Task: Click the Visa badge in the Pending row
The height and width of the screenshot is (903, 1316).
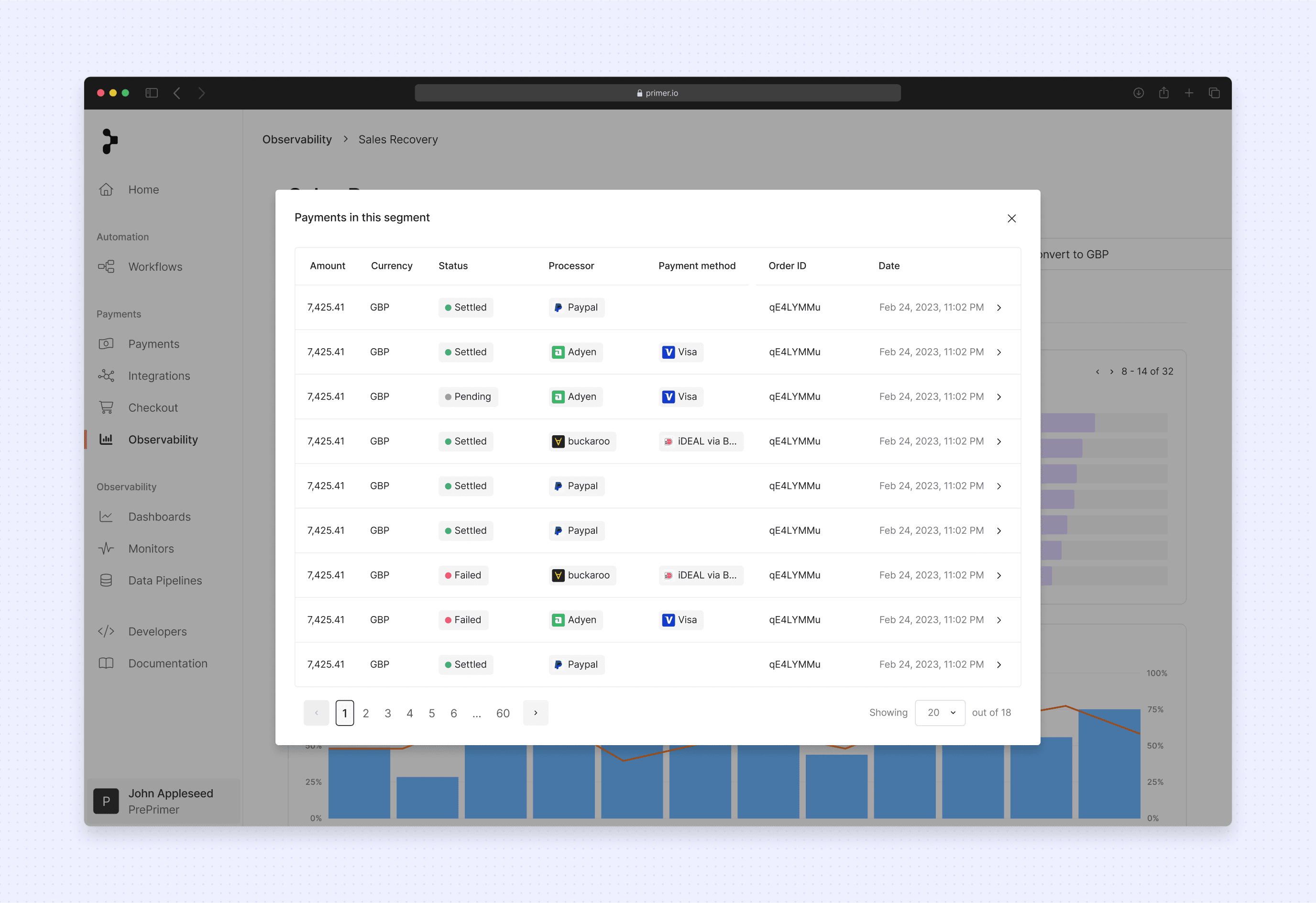Action: click(x=680, y=396)
